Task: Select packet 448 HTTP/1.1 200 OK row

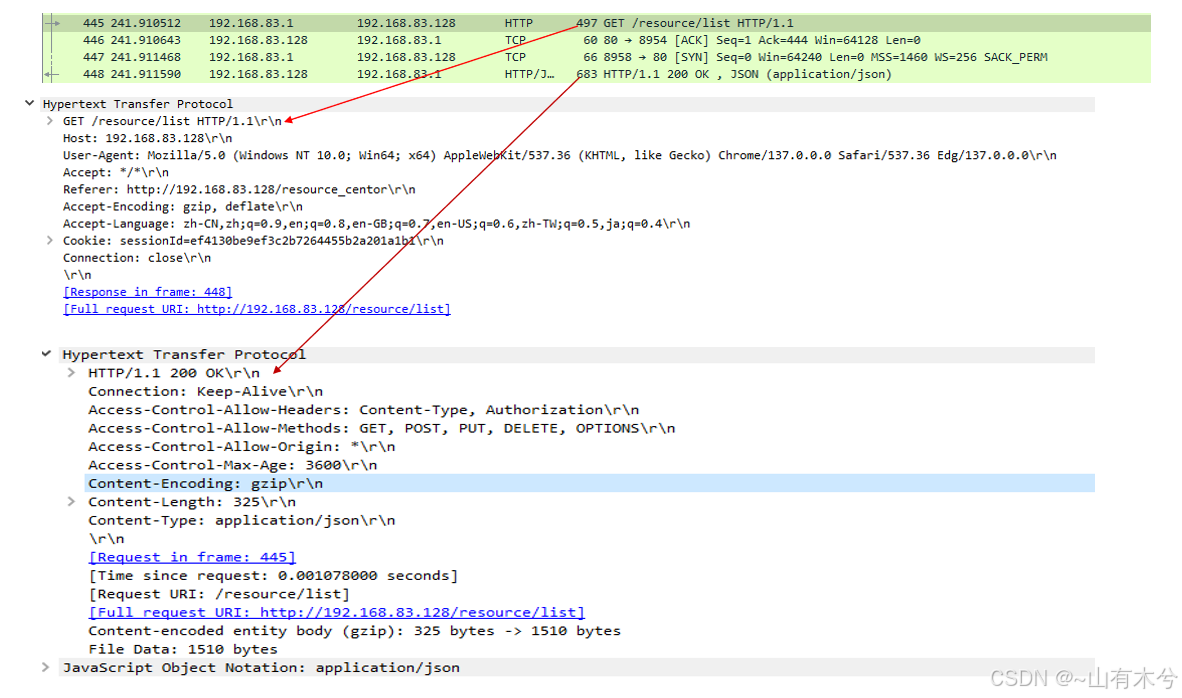Action: click(596, 74)
